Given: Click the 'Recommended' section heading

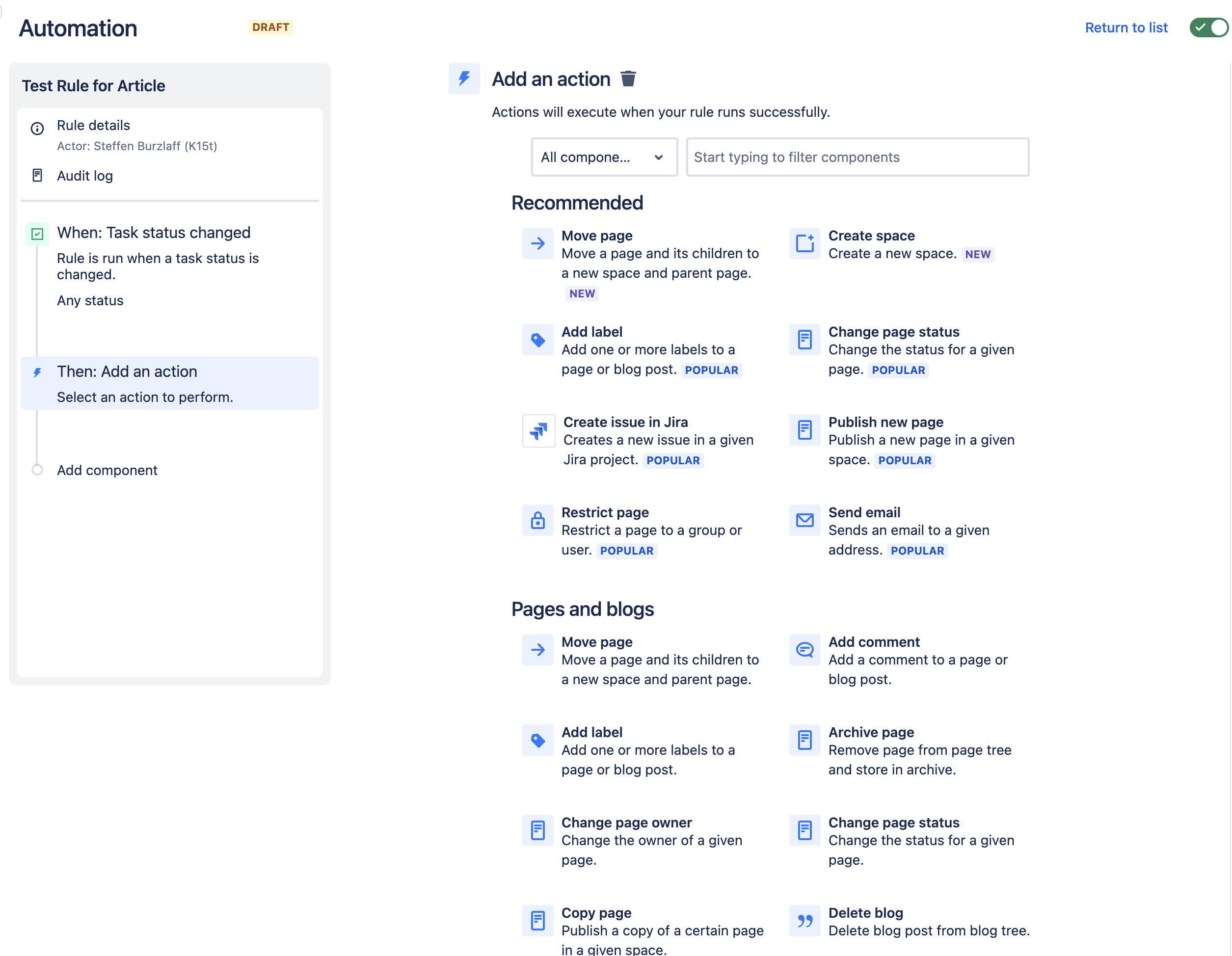Looking at the screenshot, I should coord(577,203).
